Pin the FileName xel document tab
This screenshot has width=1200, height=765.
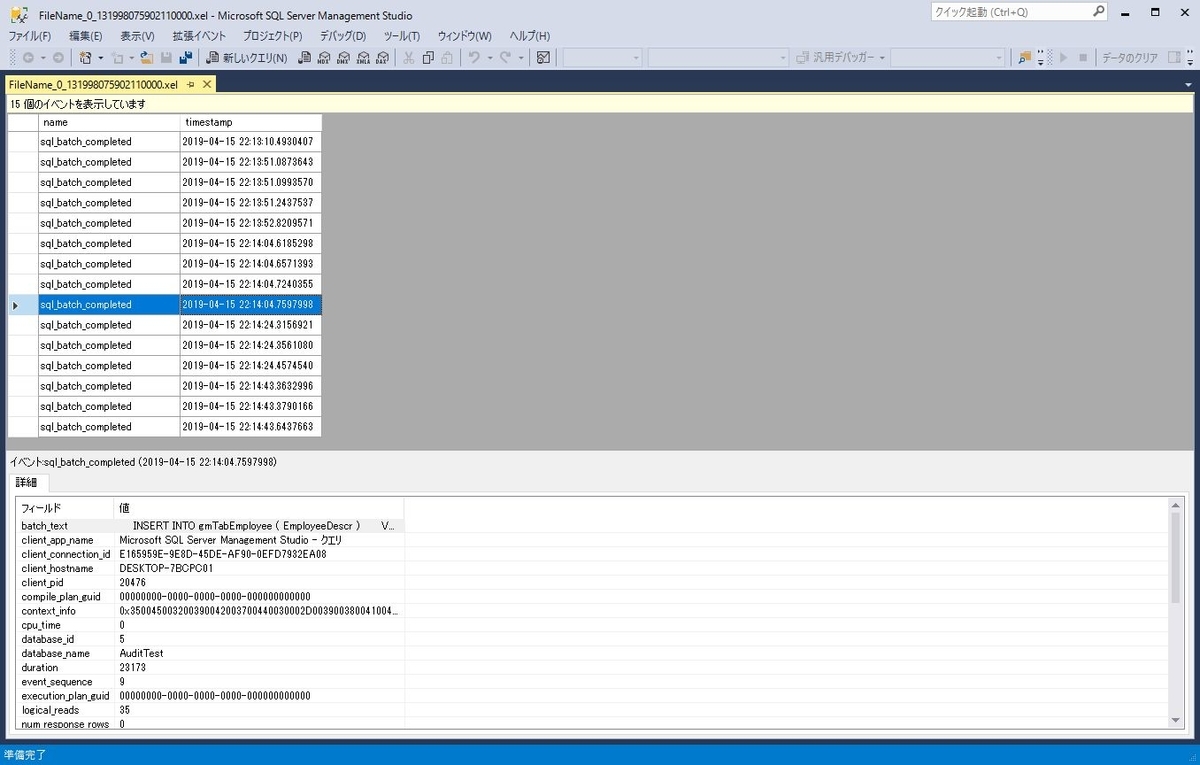pyautogui.click(x=191, y=85)
